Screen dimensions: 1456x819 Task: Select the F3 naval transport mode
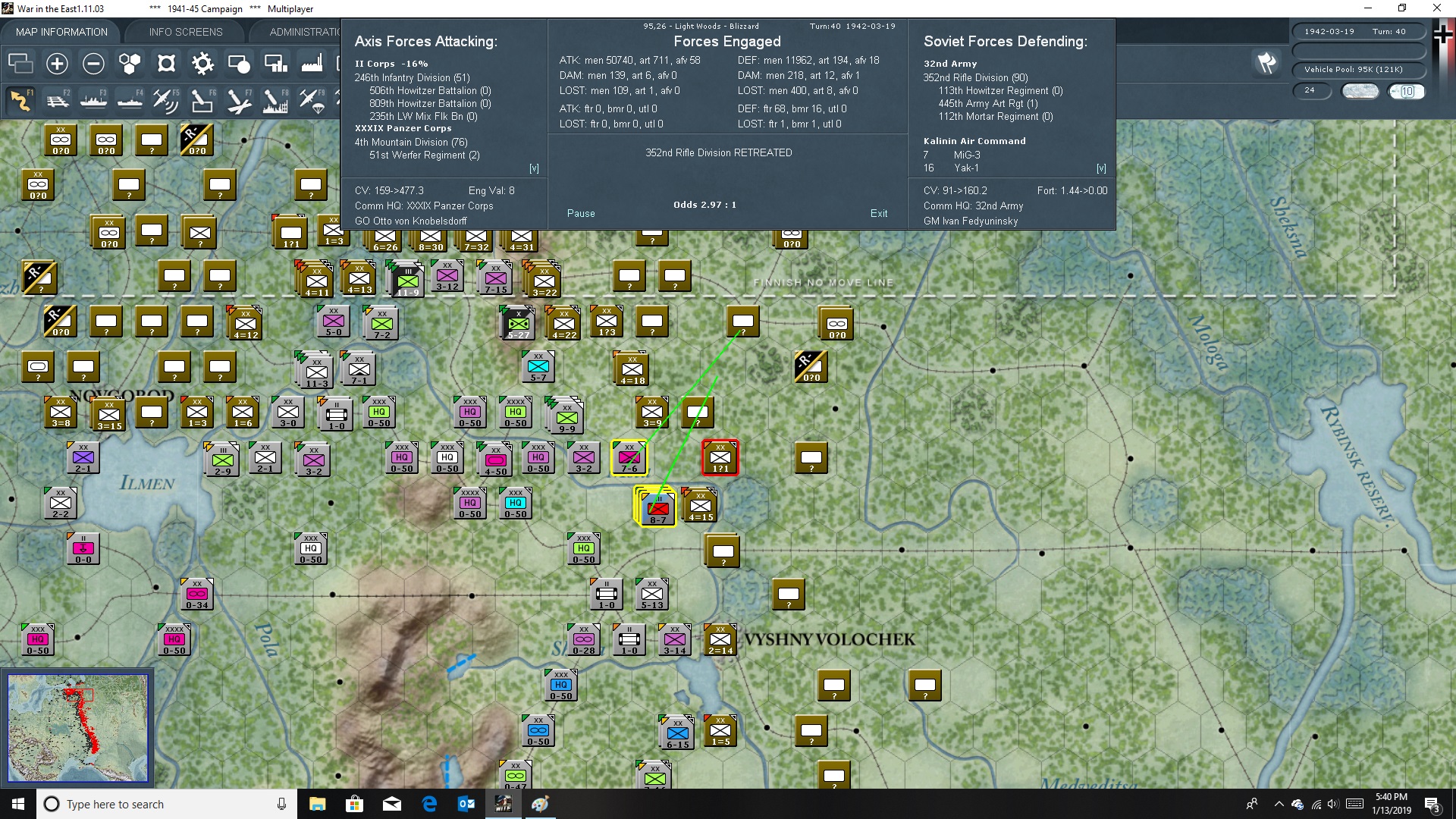93,100
